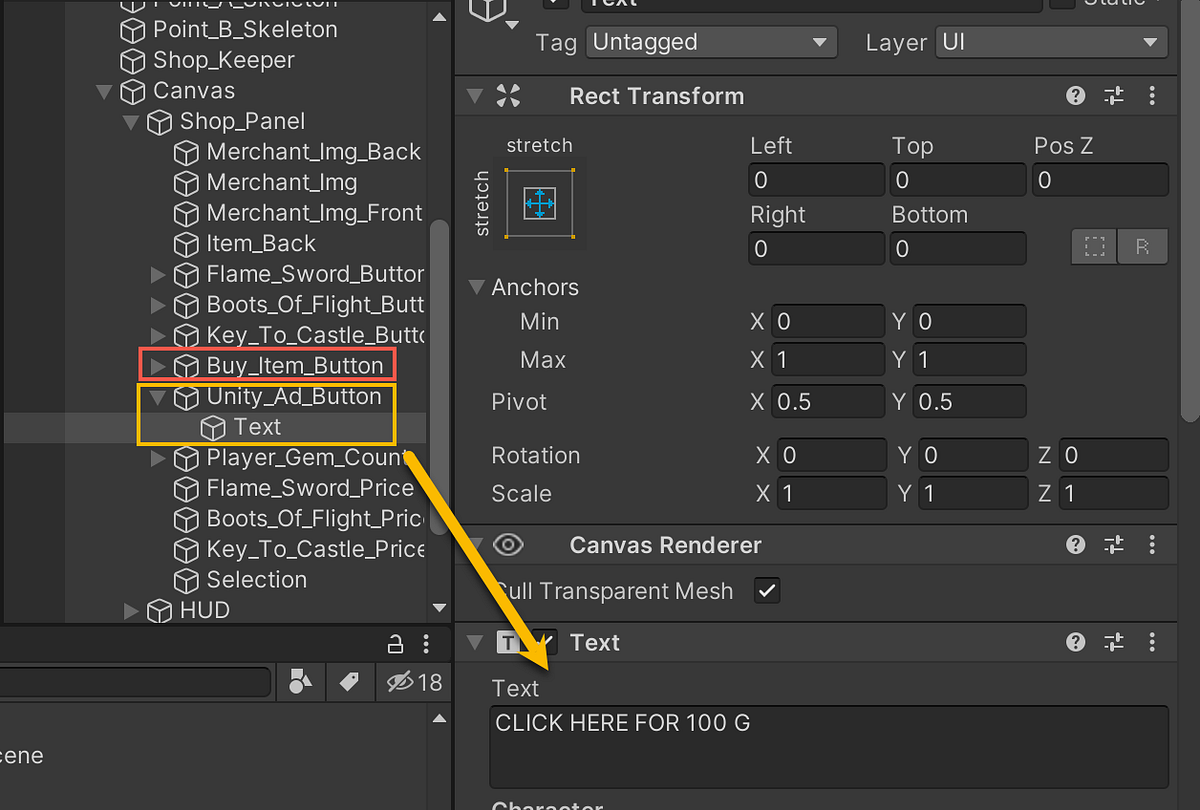
Task: Click the unlocked padlock icon
Action: (x=395, y=644)
